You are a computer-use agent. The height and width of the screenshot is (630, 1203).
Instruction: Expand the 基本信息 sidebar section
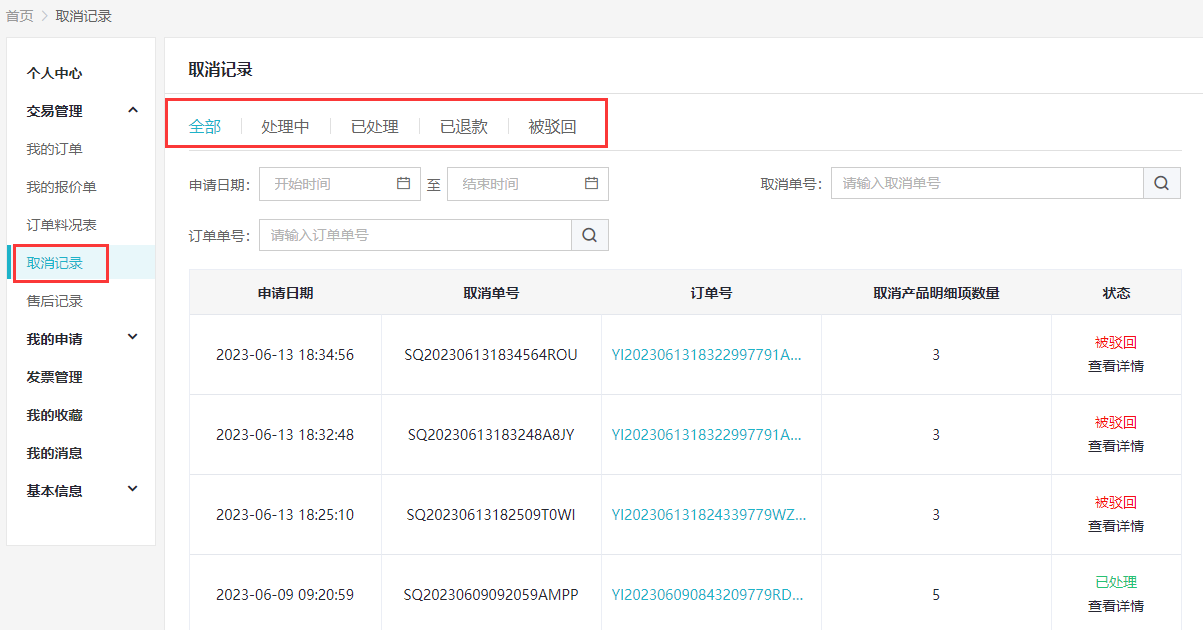[x=133, y=490]
